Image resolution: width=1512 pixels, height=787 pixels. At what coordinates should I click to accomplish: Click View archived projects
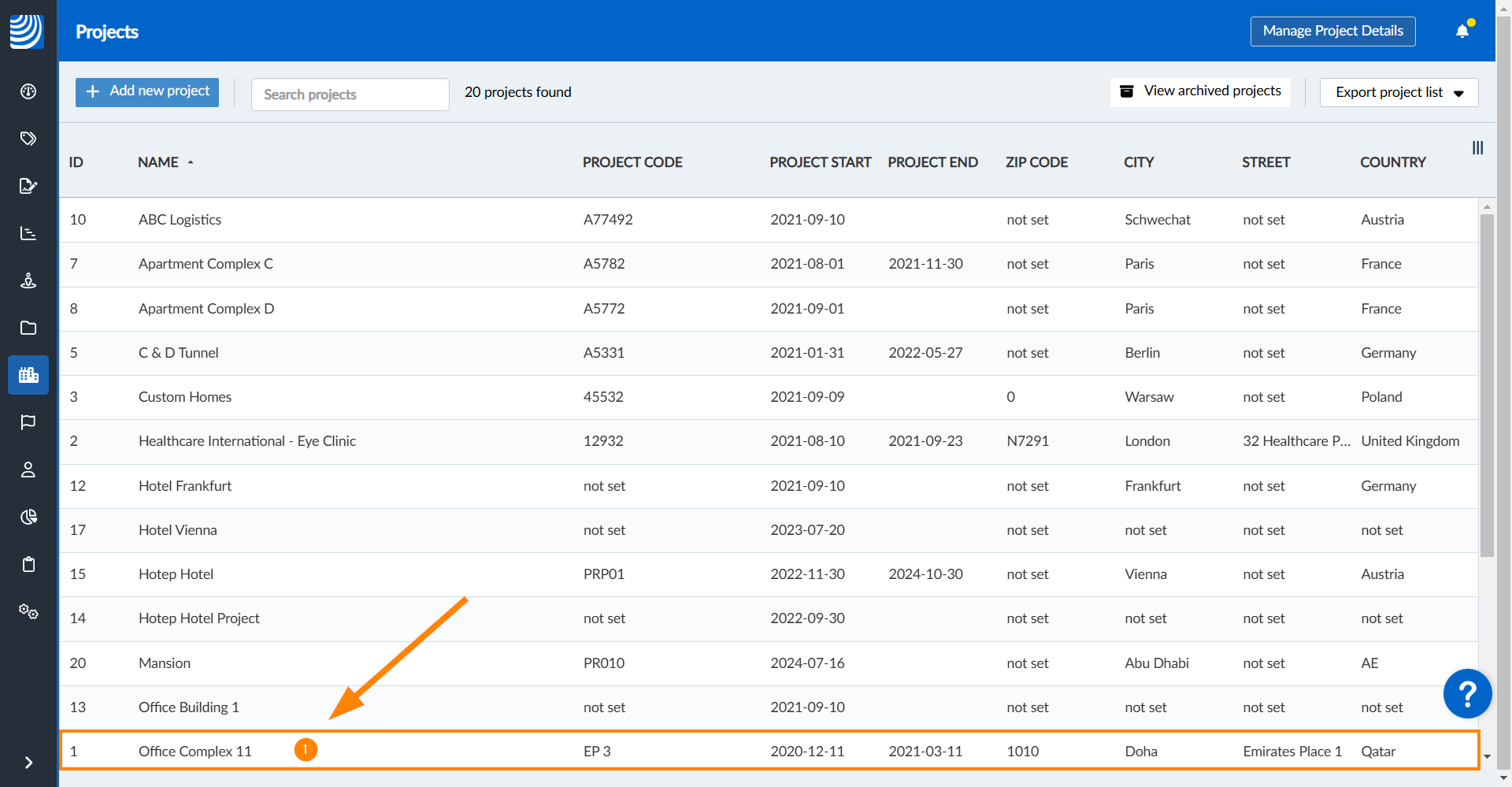coord(1200,91)
